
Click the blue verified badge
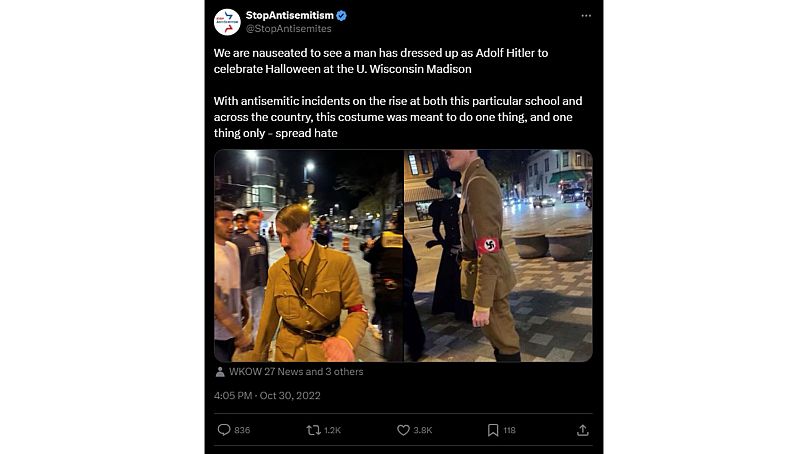coord(341,15)
